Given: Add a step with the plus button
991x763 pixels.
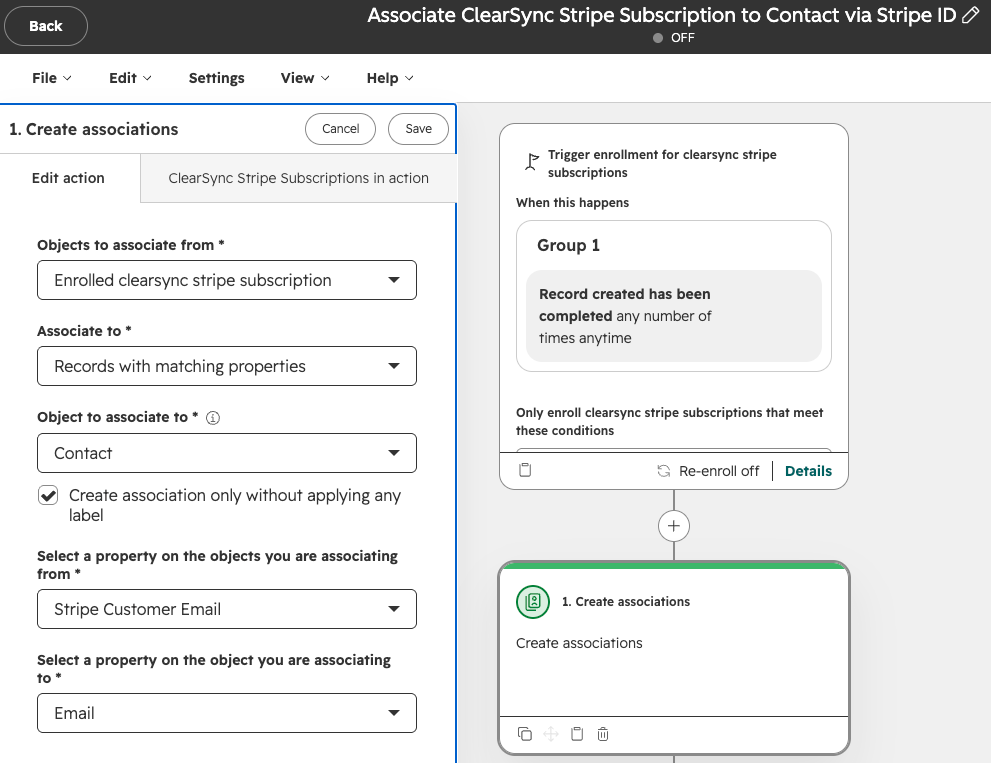Looking at the screenshot, I should (x=674, y=526).
